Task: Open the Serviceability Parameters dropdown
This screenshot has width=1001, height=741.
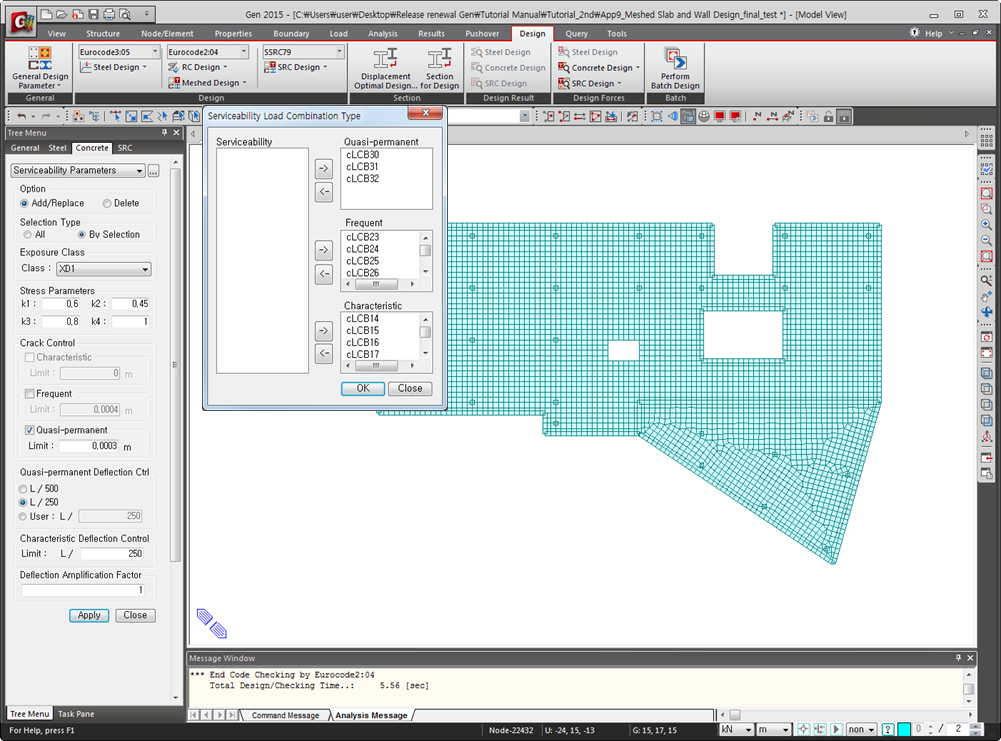Action: tap(78, 170)
